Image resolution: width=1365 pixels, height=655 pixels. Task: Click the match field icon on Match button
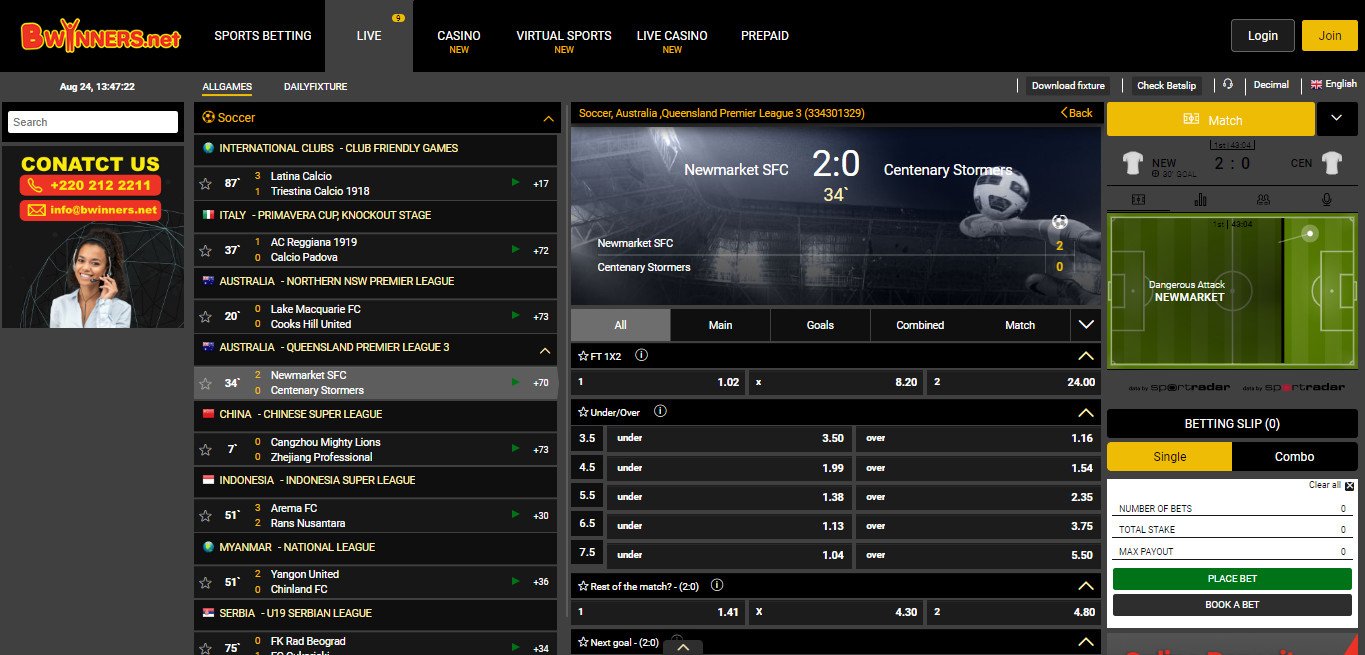pos(1191,119)
